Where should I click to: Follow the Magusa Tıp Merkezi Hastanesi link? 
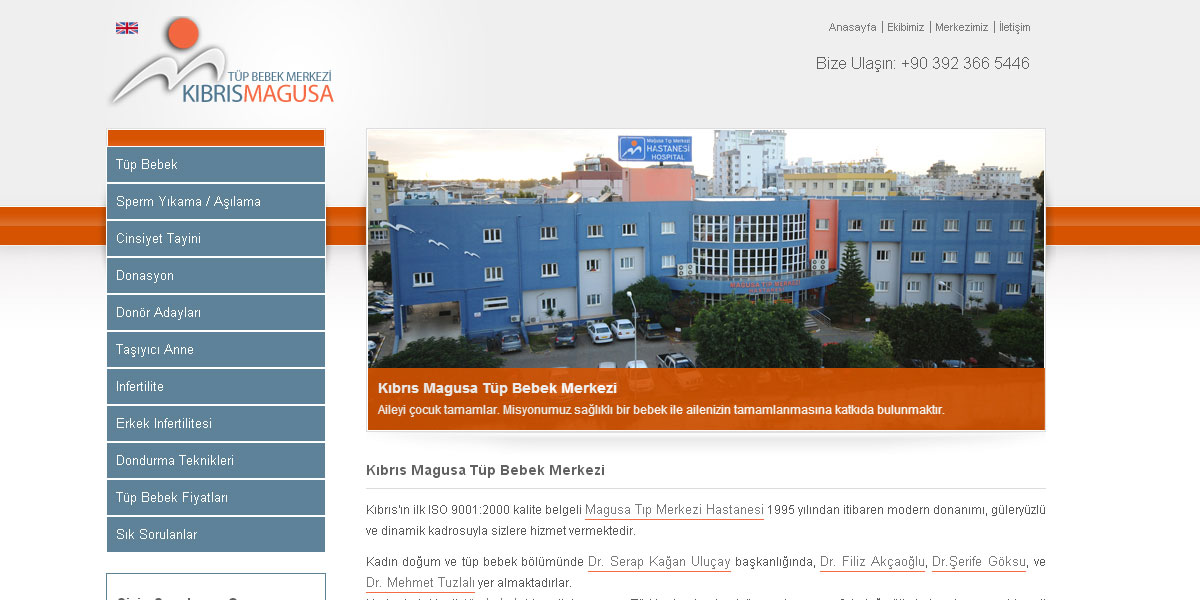[674, 510]
